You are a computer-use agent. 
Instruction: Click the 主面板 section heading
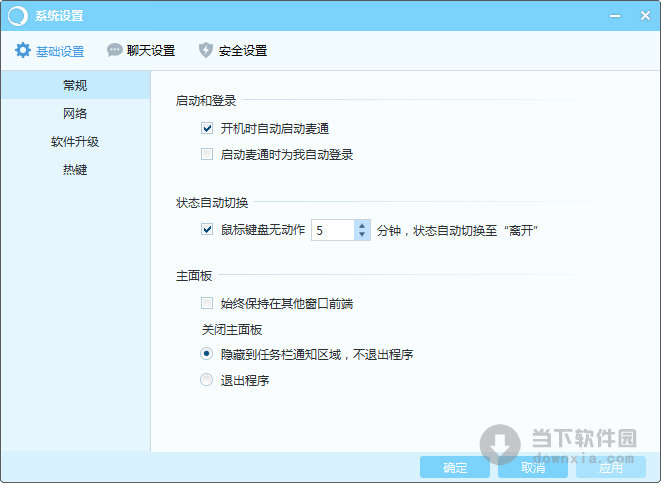point(194,276)
